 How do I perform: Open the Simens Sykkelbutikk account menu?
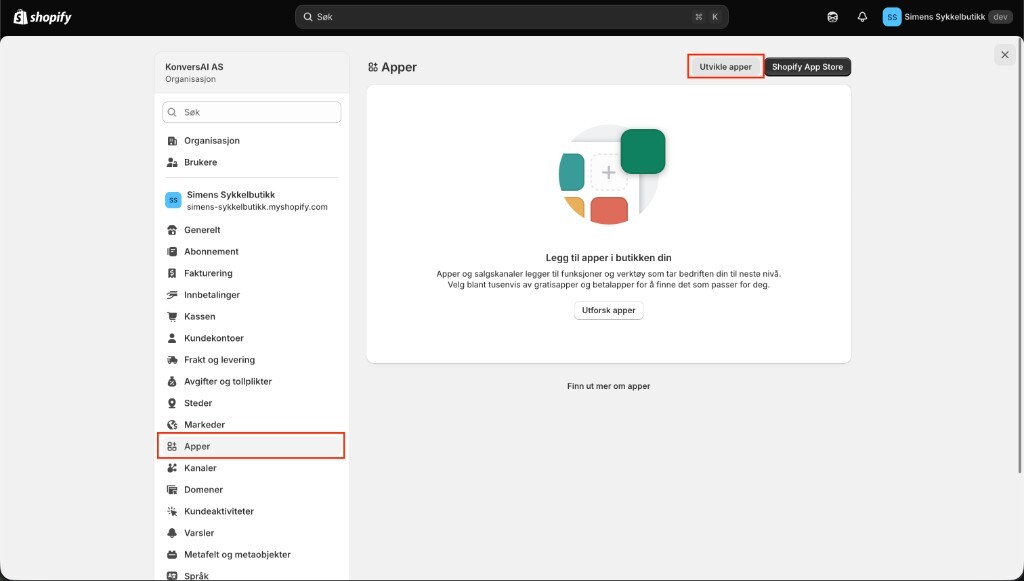coord(948,17)
